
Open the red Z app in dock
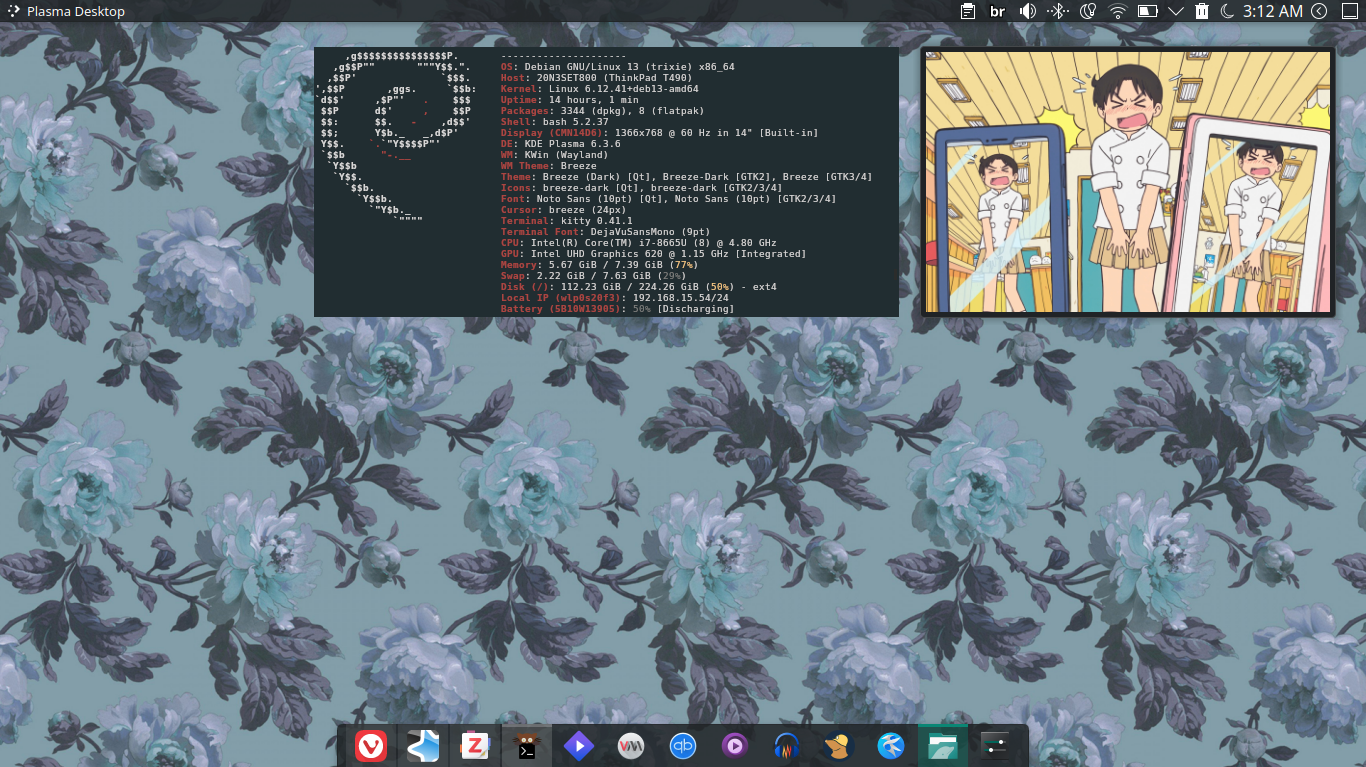(474, 745)
